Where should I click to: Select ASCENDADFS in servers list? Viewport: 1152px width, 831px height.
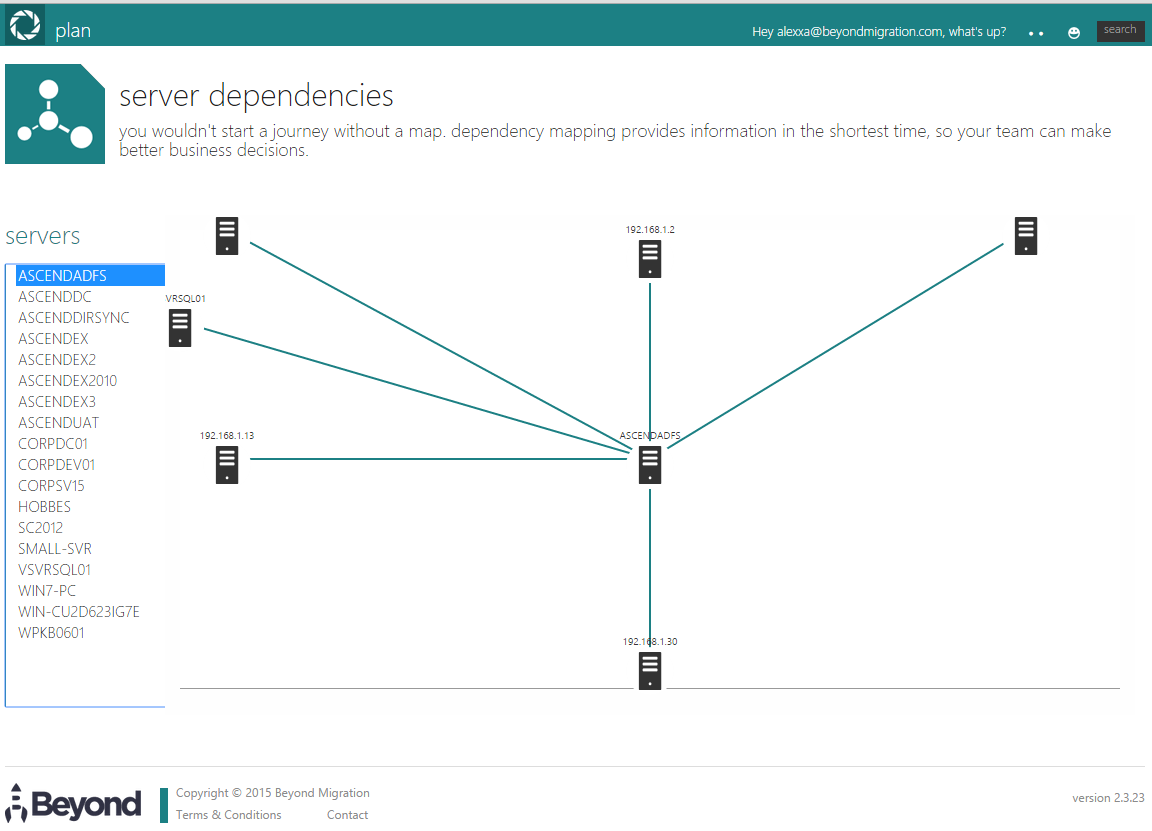click(x=90, y=276)
